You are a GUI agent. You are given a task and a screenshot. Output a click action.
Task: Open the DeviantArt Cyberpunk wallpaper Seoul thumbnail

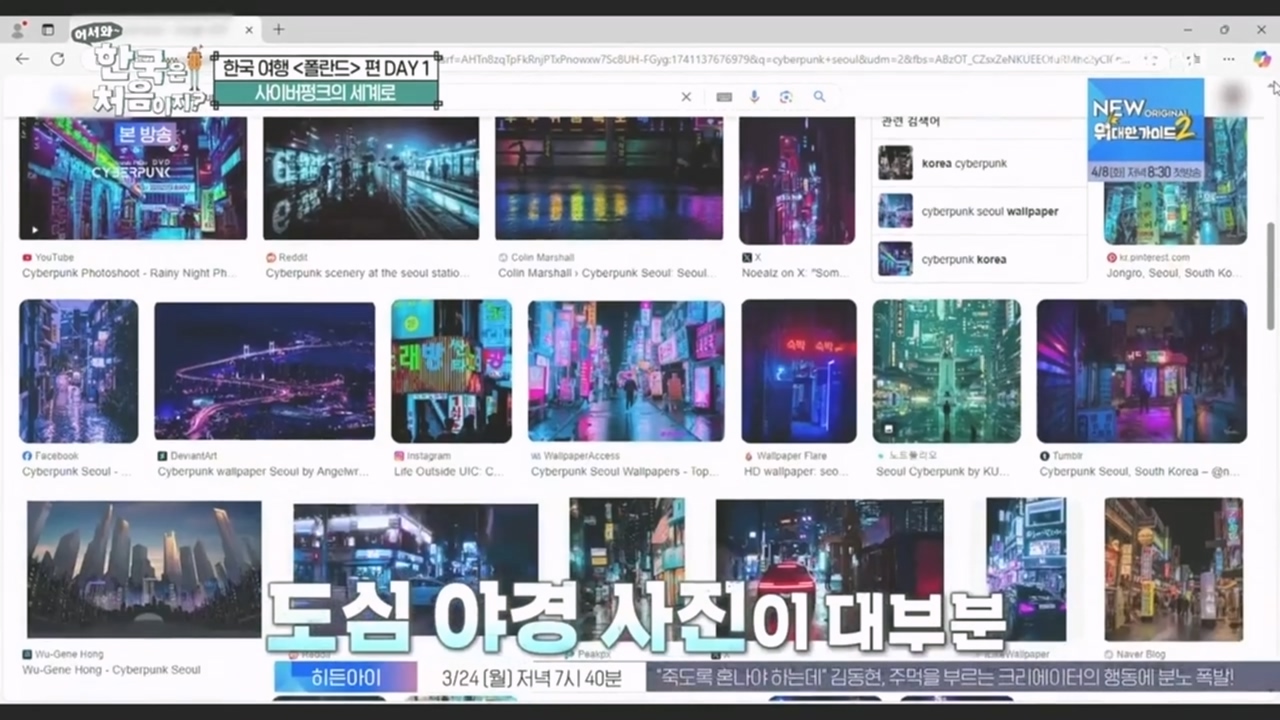264,371
